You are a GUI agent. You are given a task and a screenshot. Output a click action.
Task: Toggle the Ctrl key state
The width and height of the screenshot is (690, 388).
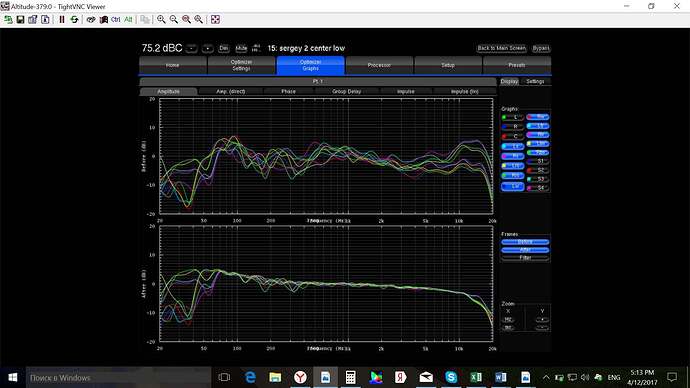click(x=116, y=19)
